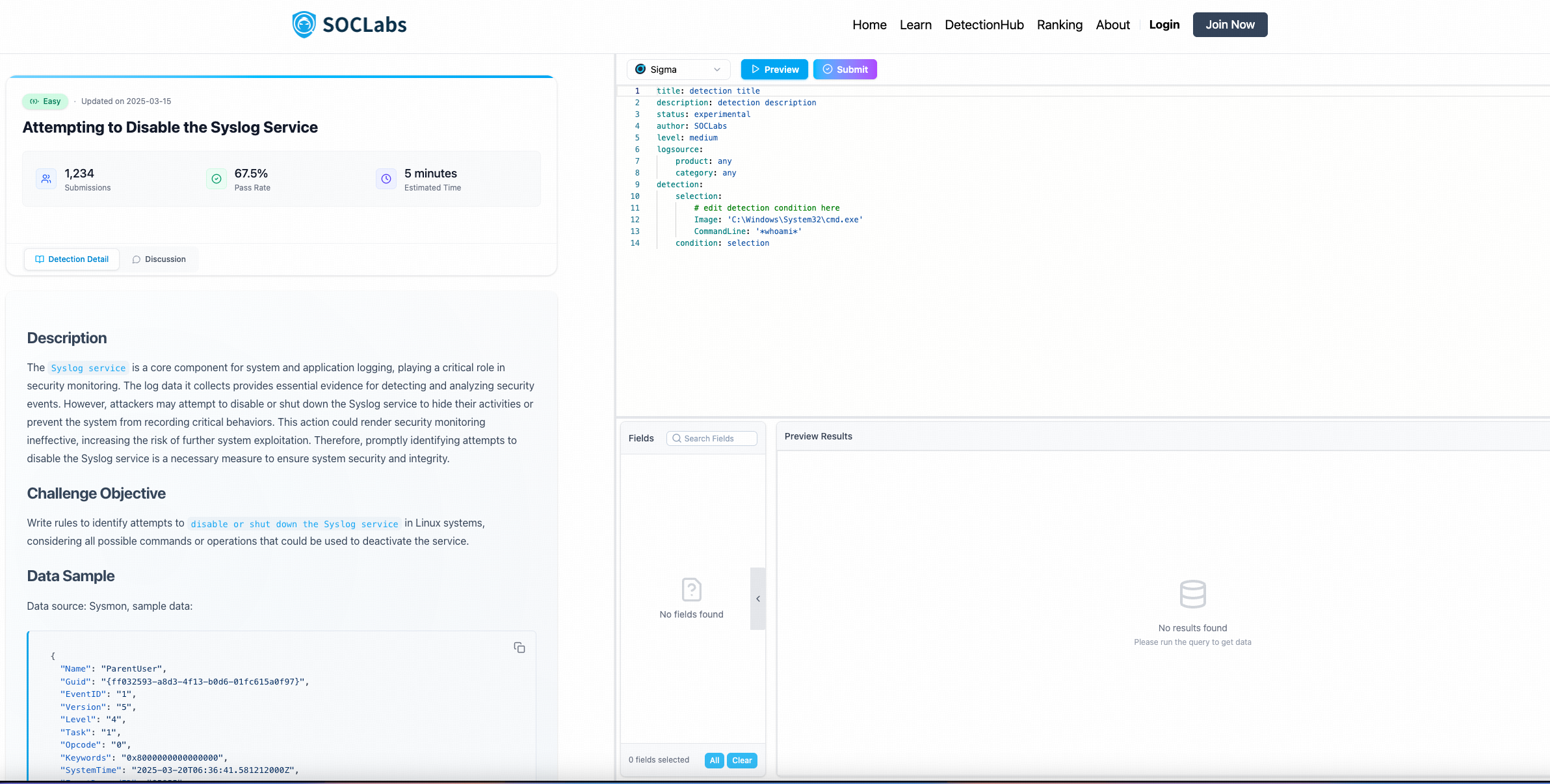Click the 1,234 submissions value

[x=79, y=174]
